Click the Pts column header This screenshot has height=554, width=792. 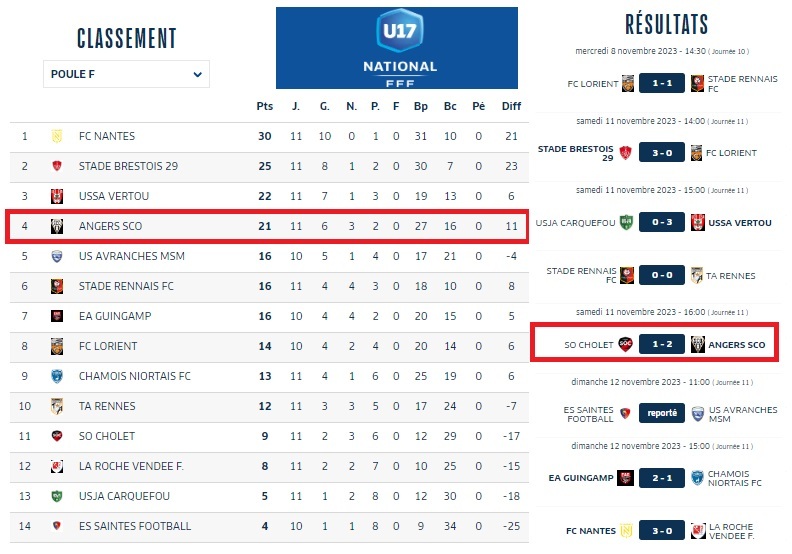[264, 106]
